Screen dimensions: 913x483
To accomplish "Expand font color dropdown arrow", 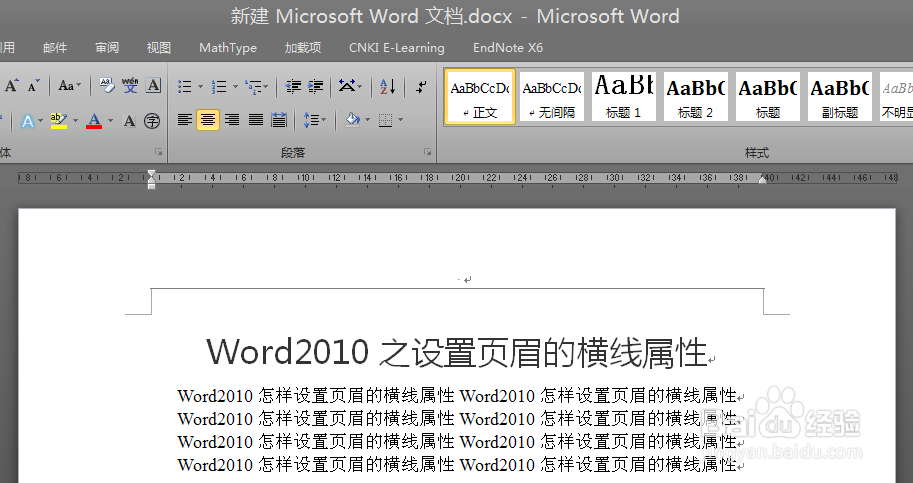I will pos(110,120).
